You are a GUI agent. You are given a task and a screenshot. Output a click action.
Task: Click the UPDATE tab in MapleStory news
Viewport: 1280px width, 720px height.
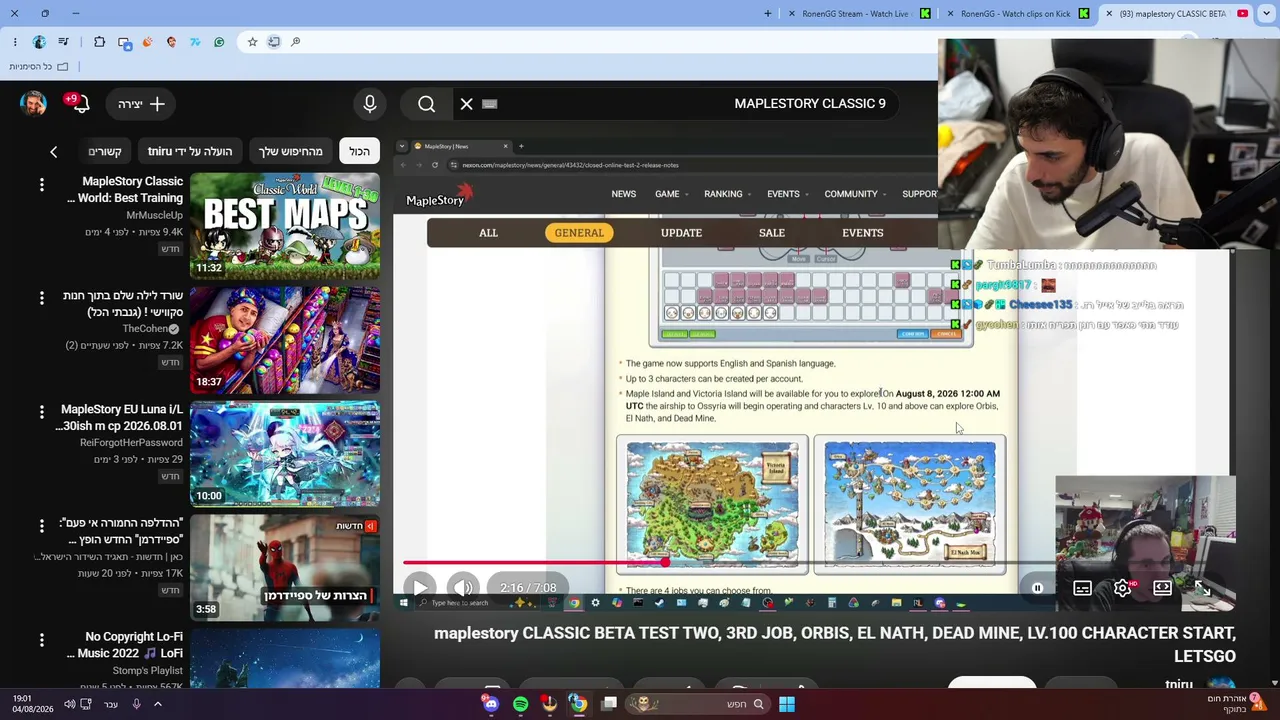681,233
